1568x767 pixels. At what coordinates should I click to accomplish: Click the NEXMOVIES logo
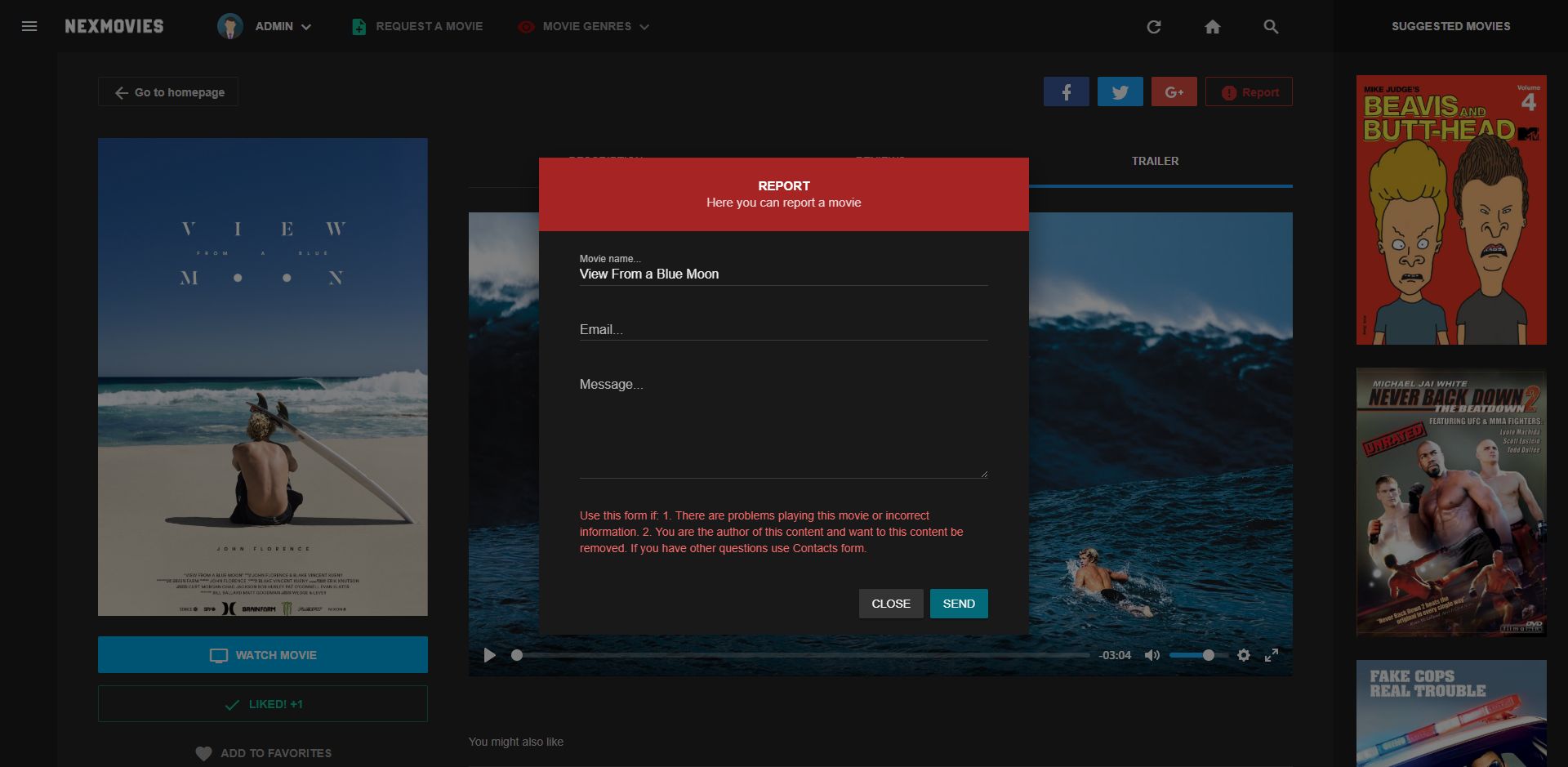point(114,26)
